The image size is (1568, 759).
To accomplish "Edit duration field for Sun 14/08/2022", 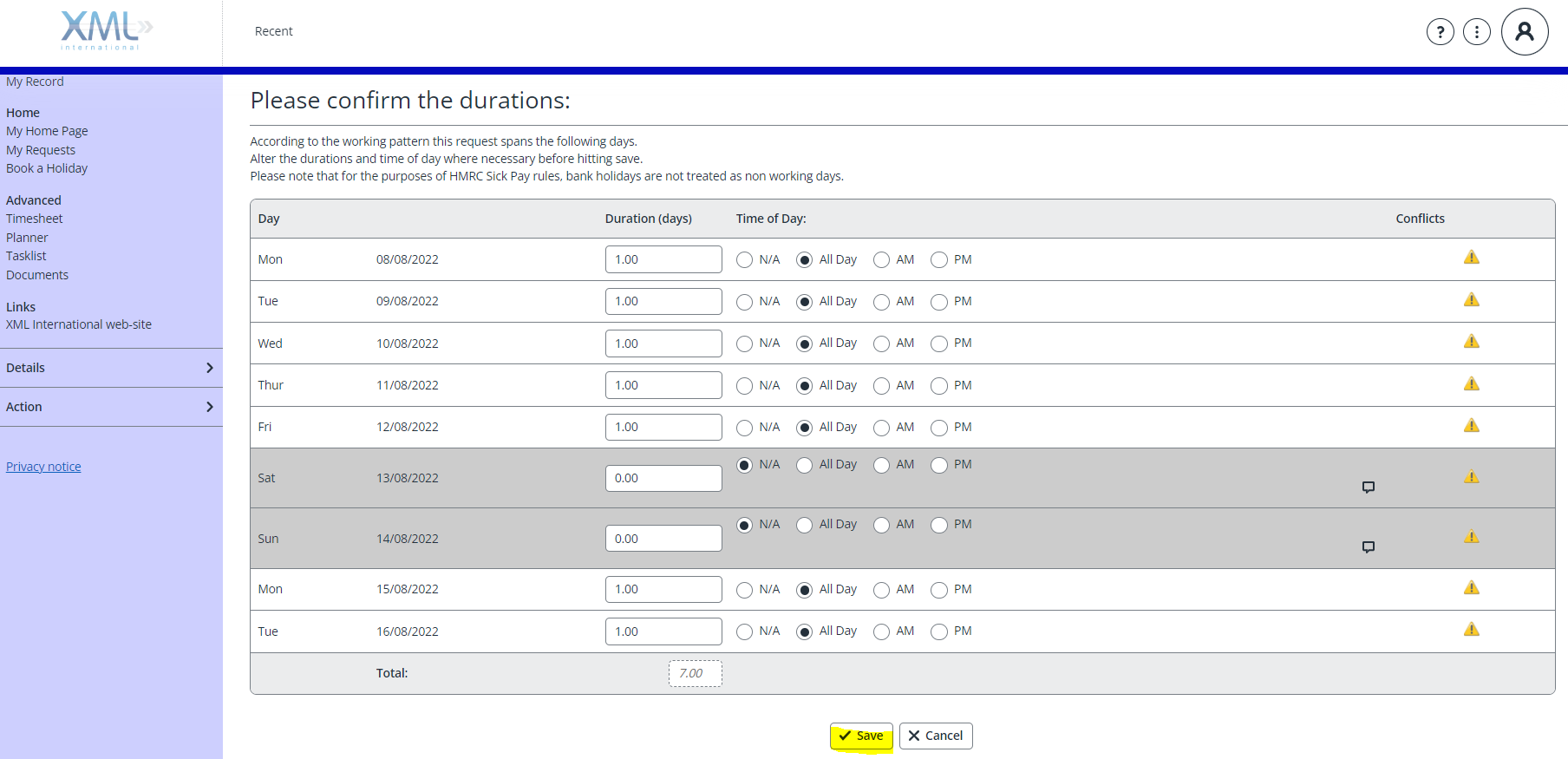I will point(663,539).
